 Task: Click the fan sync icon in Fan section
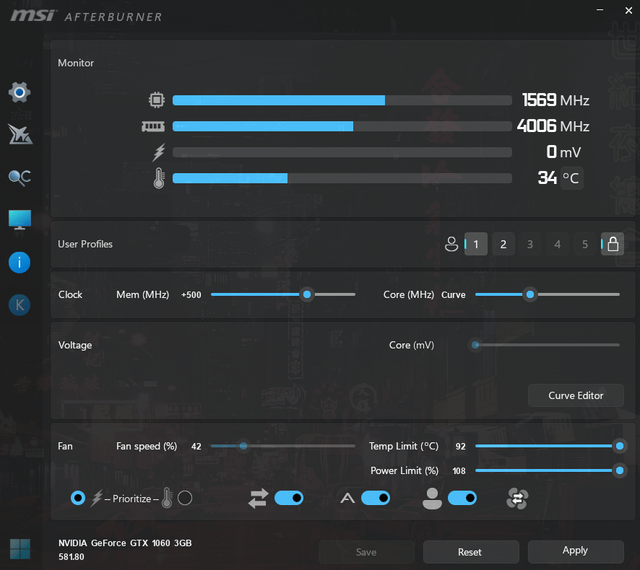coord(517,498)
